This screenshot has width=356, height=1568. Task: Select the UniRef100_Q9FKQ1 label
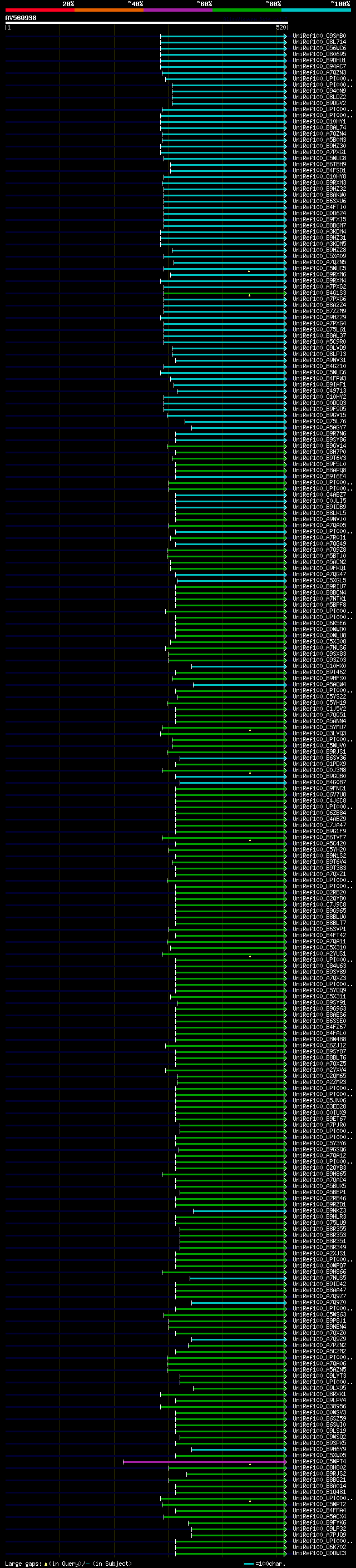pos(319,568)
